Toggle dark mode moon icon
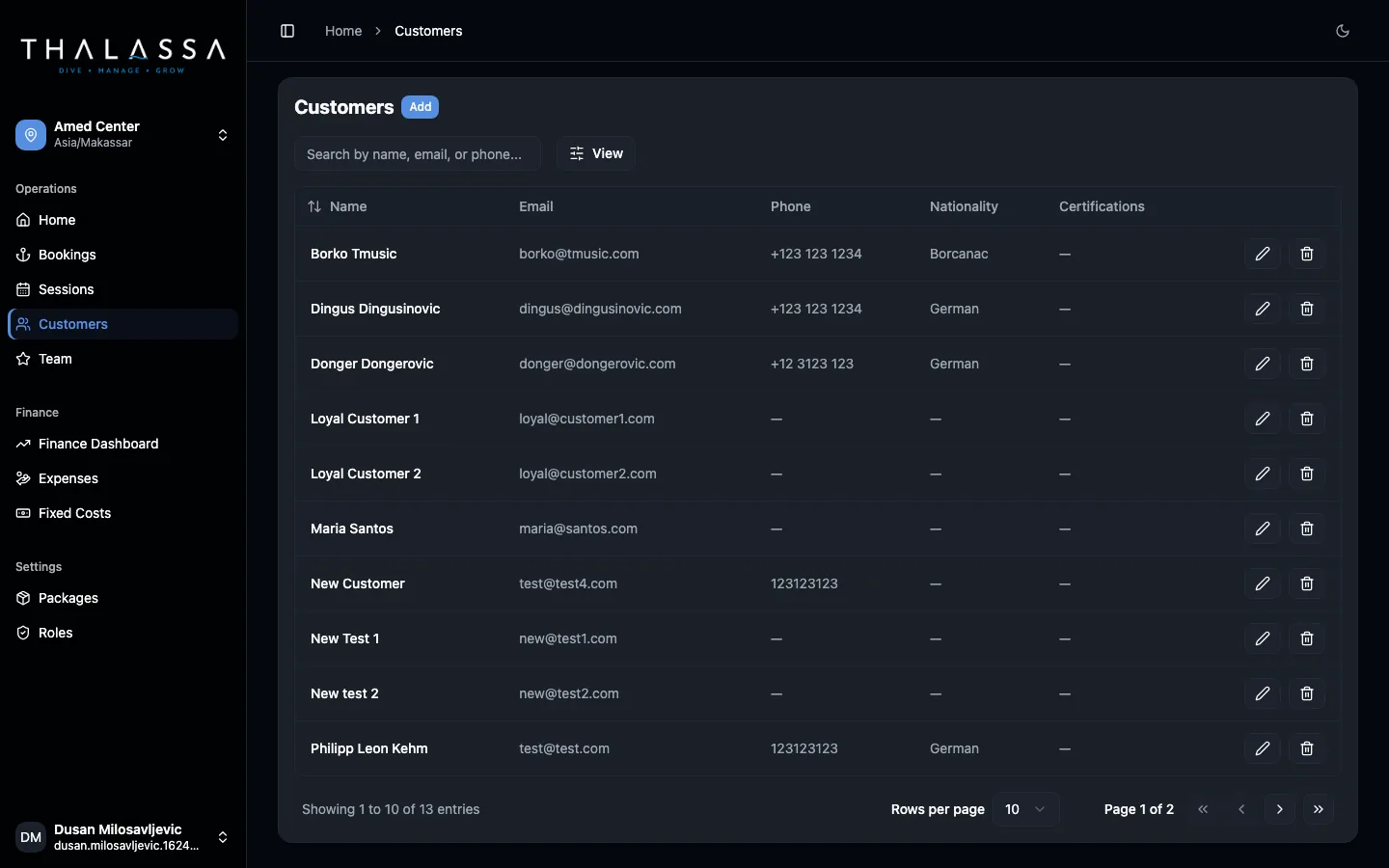The width and height of the screenshot is (1389, 868). tap(1343, 31)
